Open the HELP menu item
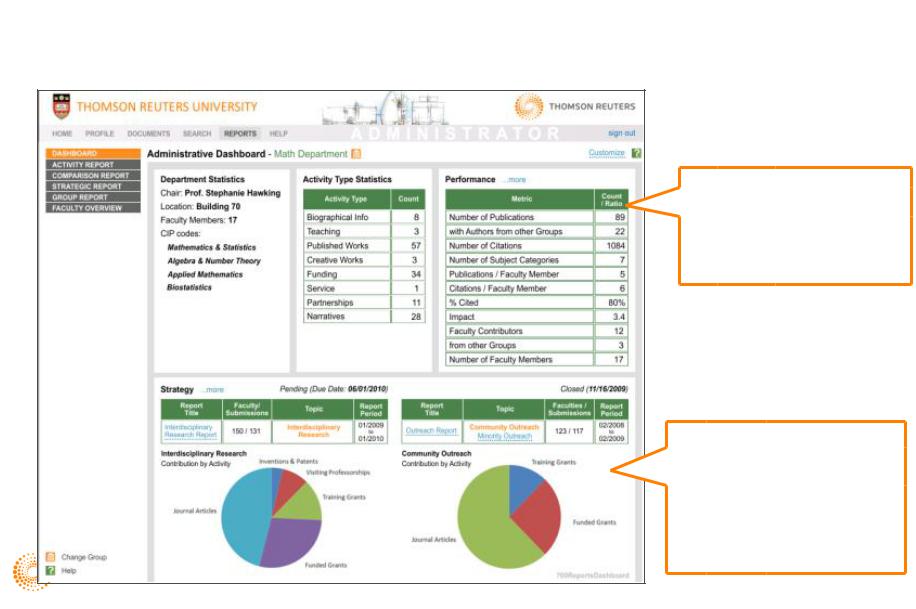This screenshot has height=609, width=916. (279, 134)
